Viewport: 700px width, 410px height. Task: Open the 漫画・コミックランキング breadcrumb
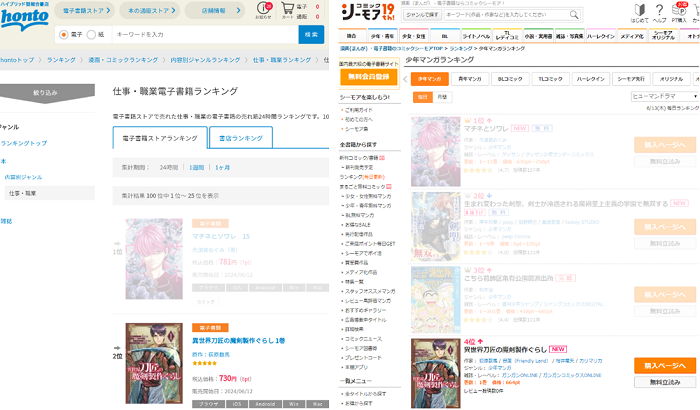click(123, 60)
